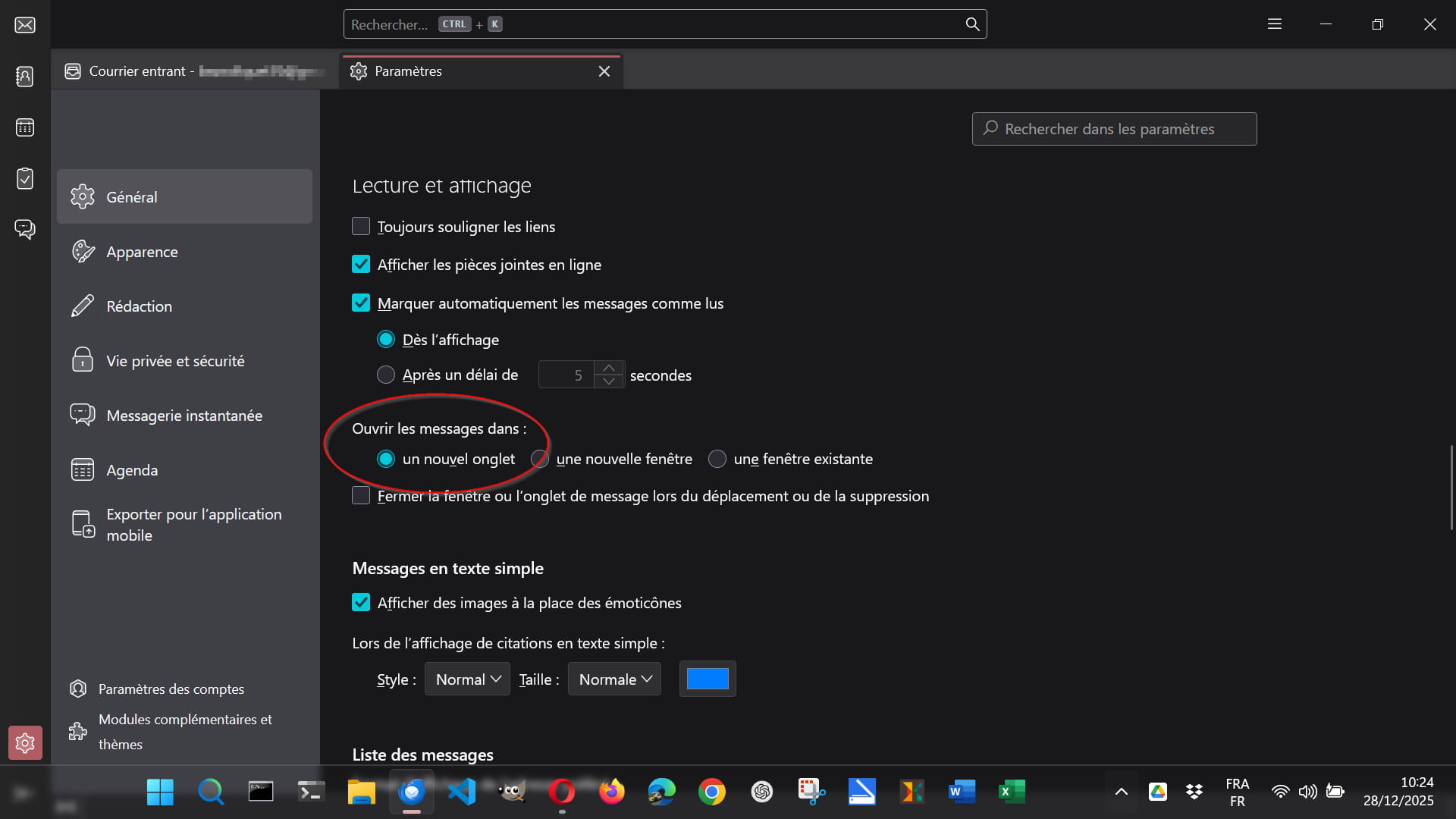Open the Address Book icon

pyautogui.click(x=25, y=76)
